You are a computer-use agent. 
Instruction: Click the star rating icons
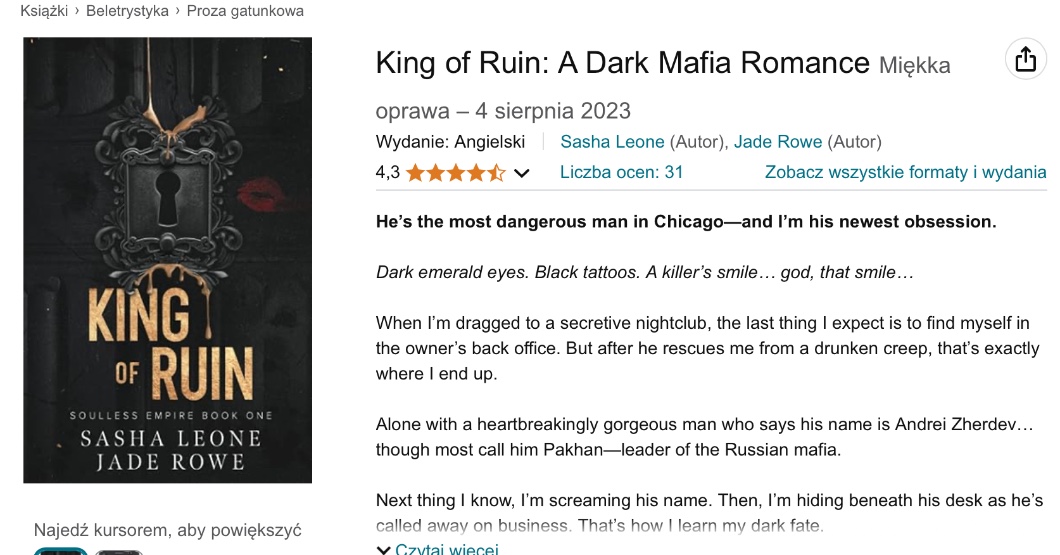tap(455, 172)
